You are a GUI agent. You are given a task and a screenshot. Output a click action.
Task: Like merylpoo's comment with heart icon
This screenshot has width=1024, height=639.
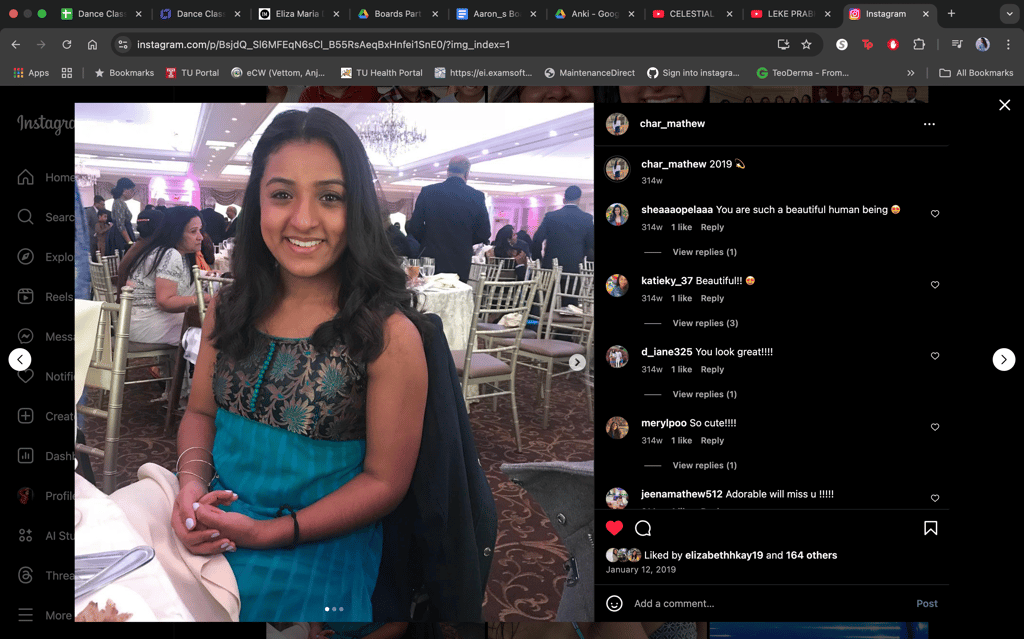pyautogui.click(x=935, y=427)
